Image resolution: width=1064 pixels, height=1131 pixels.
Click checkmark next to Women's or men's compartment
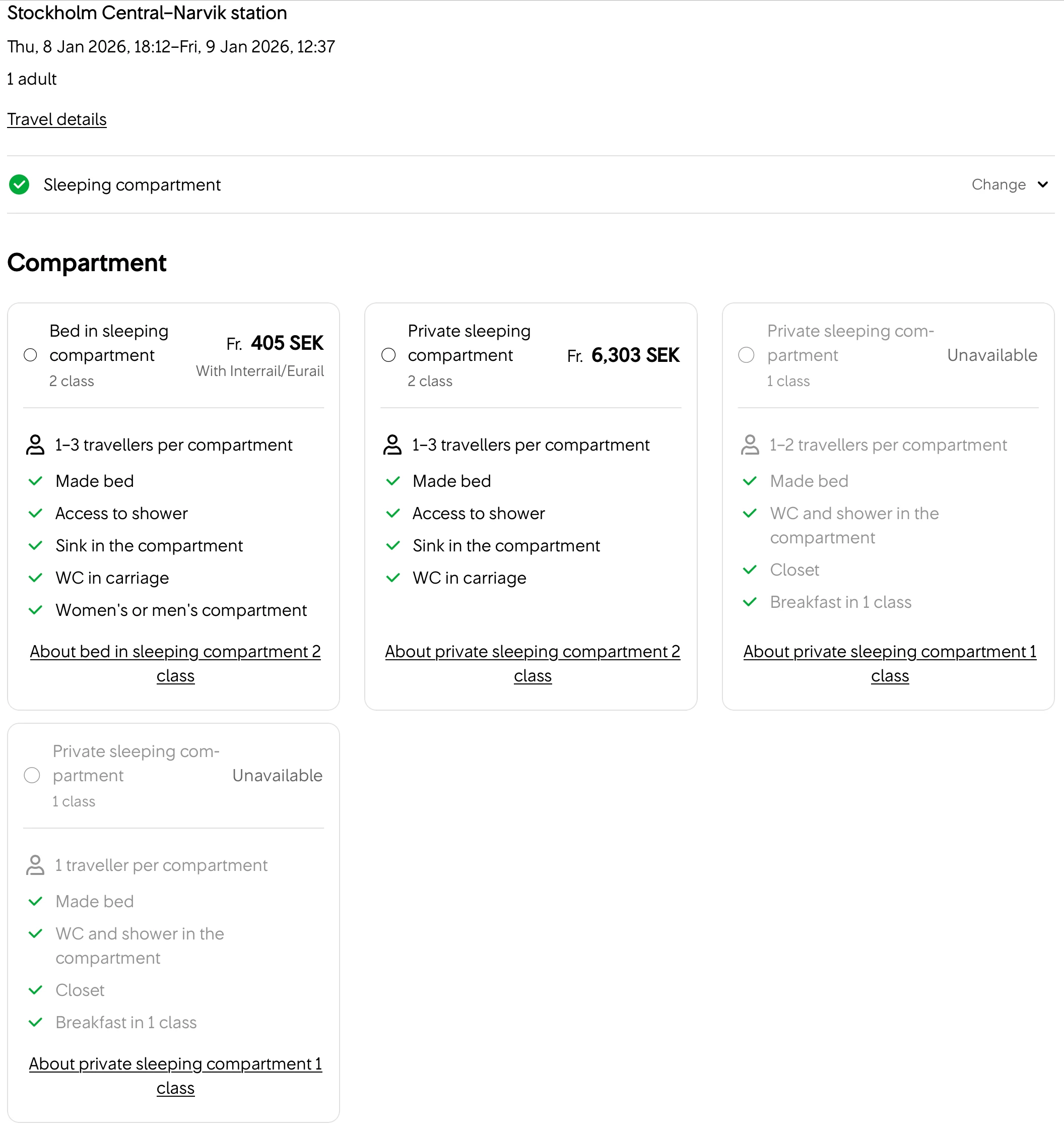click(35, 610)
